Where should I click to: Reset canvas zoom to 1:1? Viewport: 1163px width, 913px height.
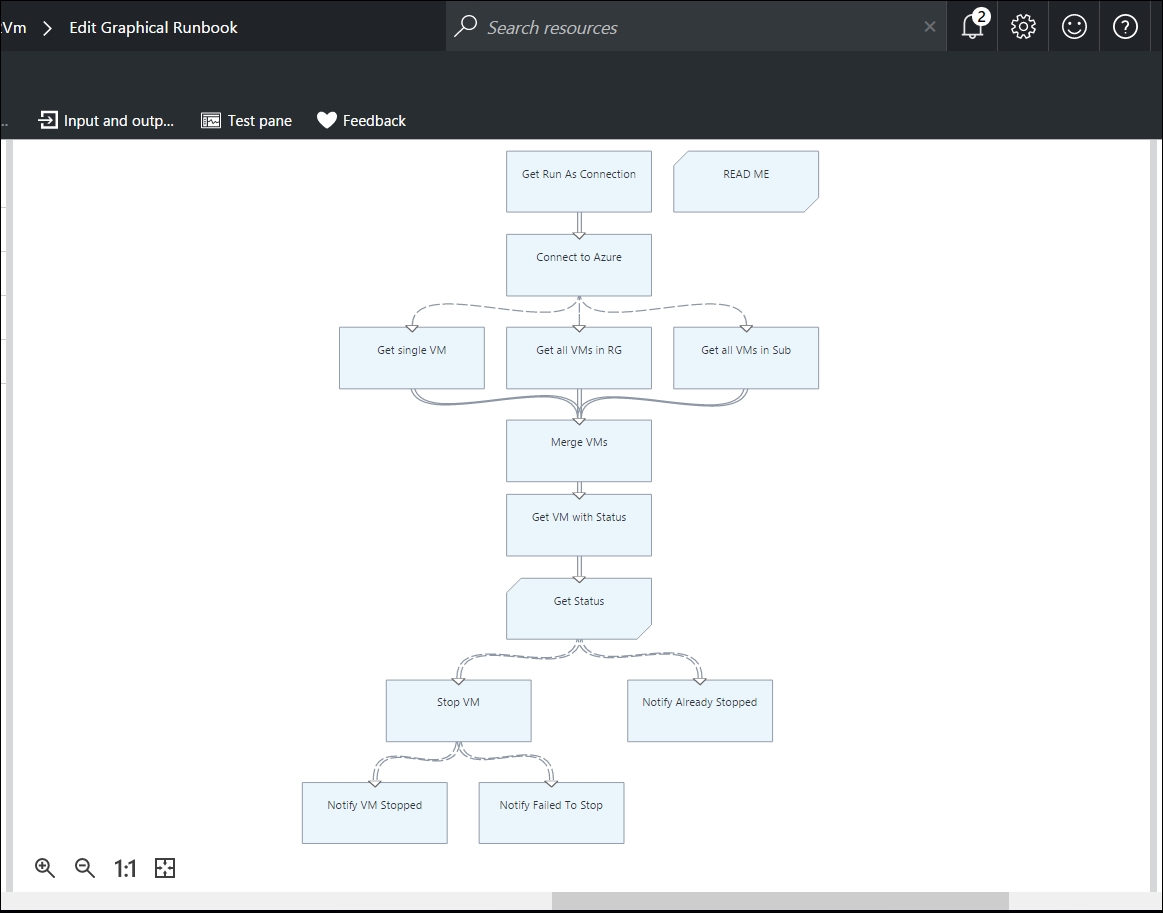125,868
